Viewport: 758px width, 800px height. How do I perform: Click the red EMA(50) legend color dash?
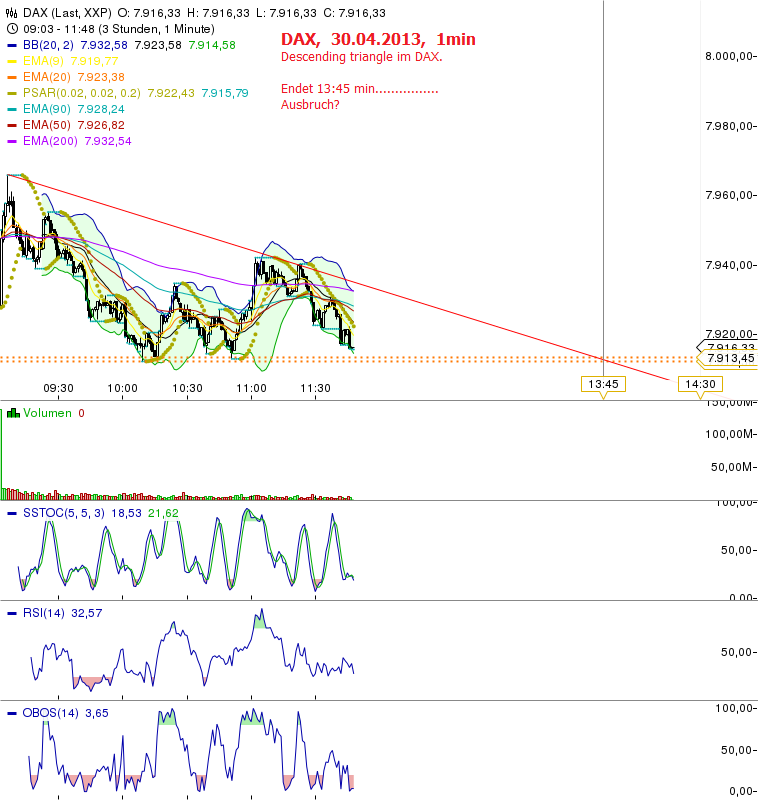12,125
